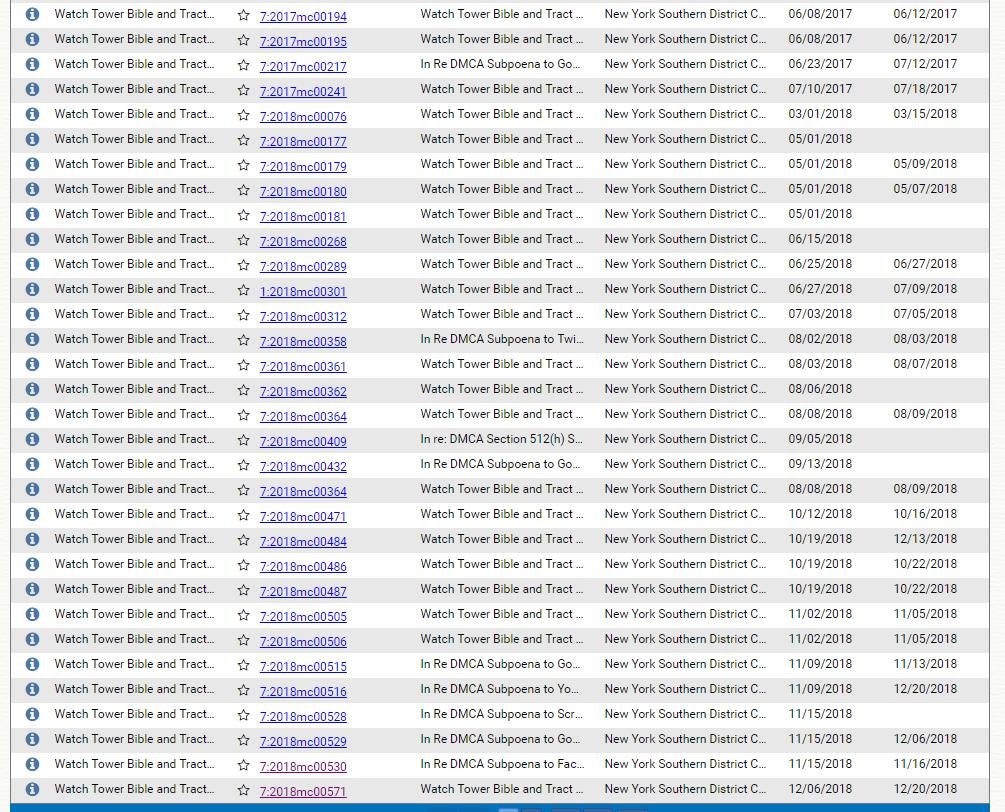Select title 'In Re DMCA Subpoena to Yo...'
The image size is (1005, 812).
point(500,688)
